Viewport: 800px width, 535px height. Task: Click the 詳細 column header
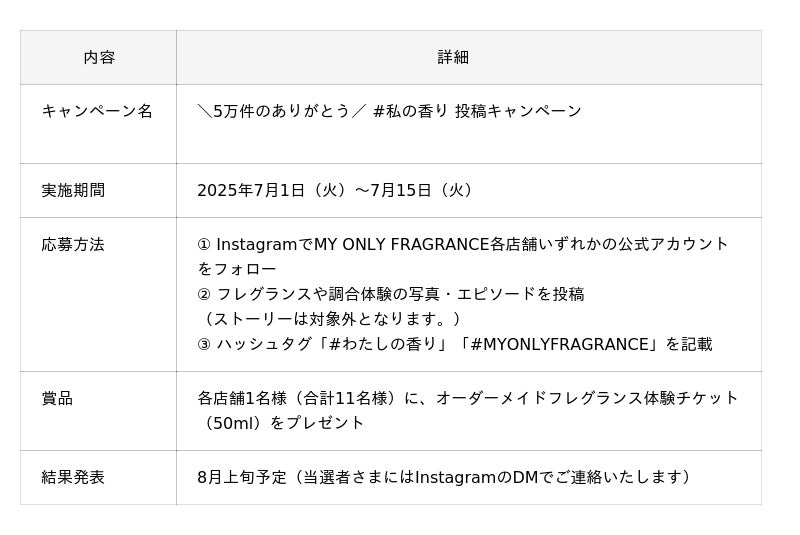tap(452, 57)
